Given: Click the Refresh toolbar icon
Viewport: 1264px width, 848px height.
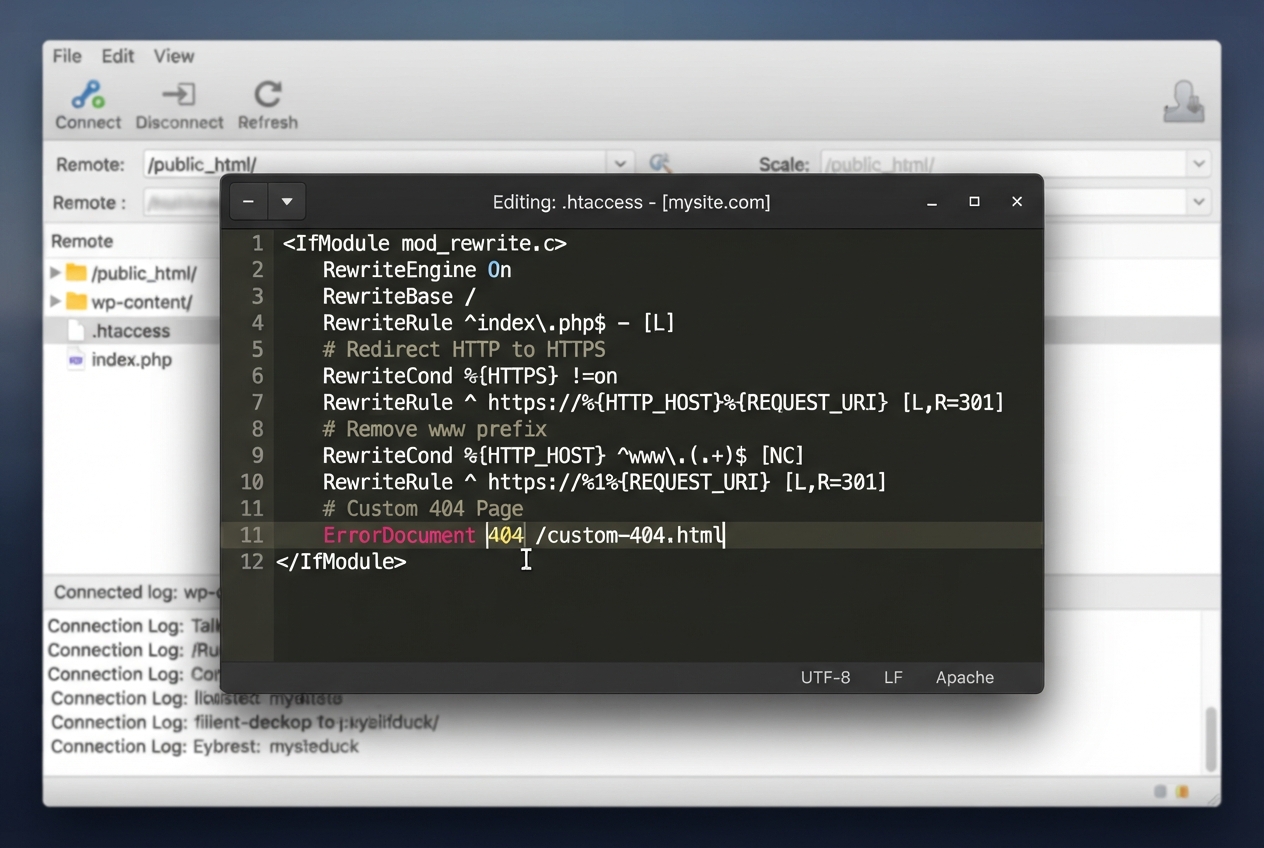Looking at the screenshot, I should tap(267, 95).
